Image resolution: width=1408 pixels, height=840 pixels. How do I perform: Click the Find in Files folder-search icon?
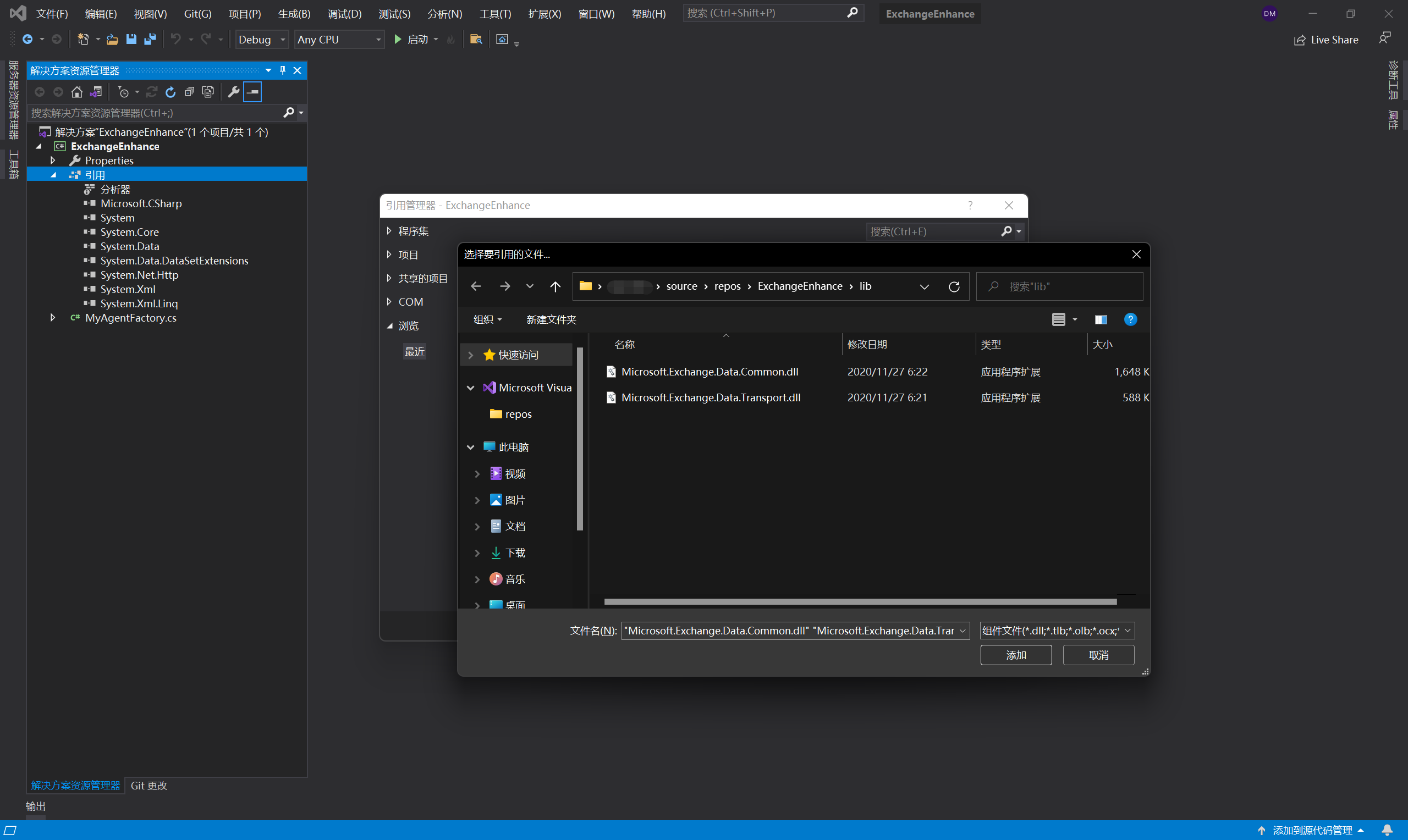tap(476, 39)
